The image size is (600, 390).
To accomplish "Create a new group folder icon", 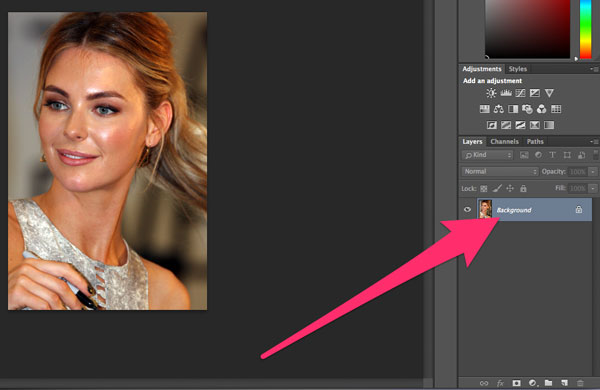I will pos(548,383).
